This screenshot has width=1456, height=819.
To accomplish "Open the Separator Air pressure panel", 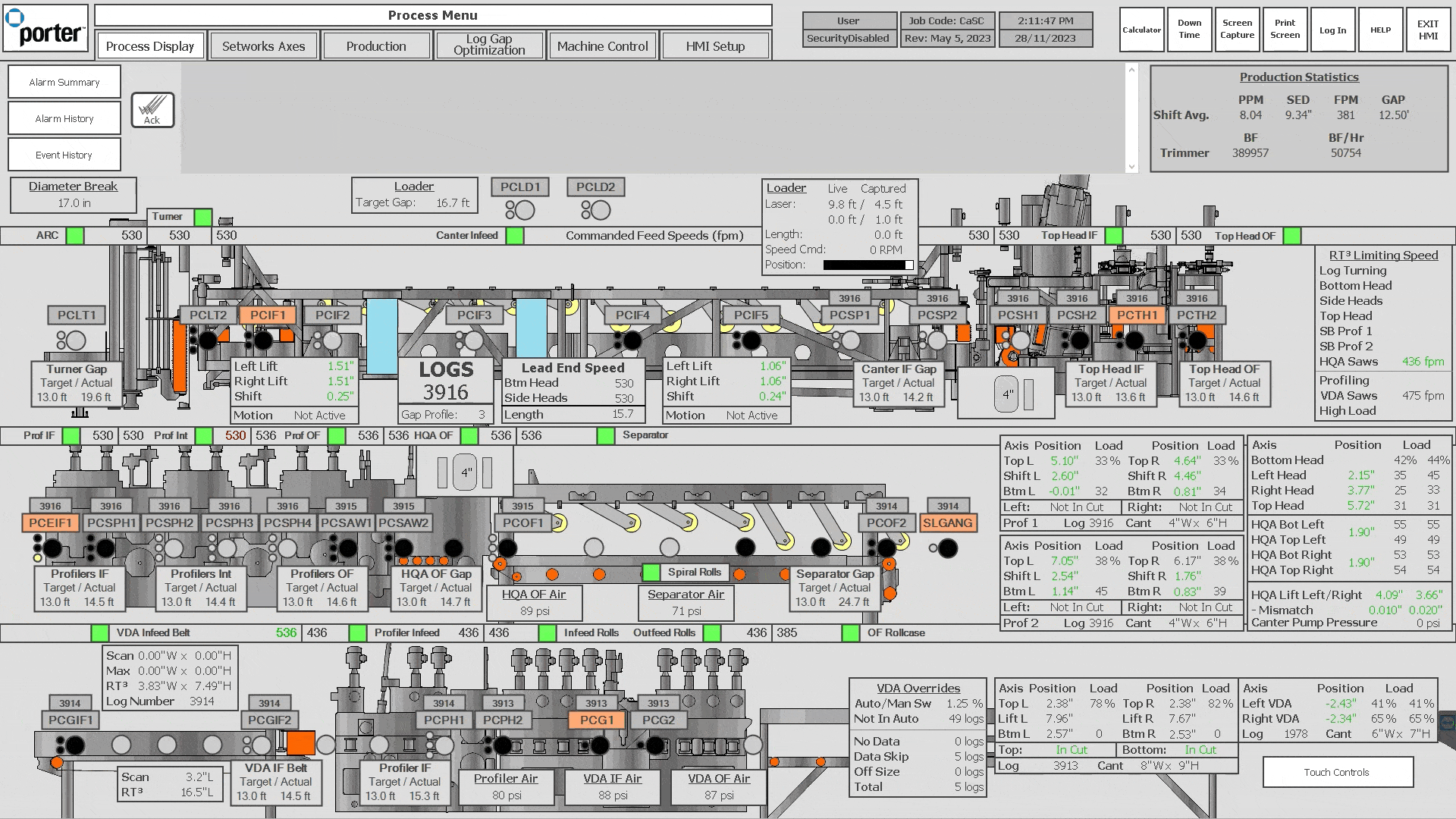I will (x=686, y=602).
